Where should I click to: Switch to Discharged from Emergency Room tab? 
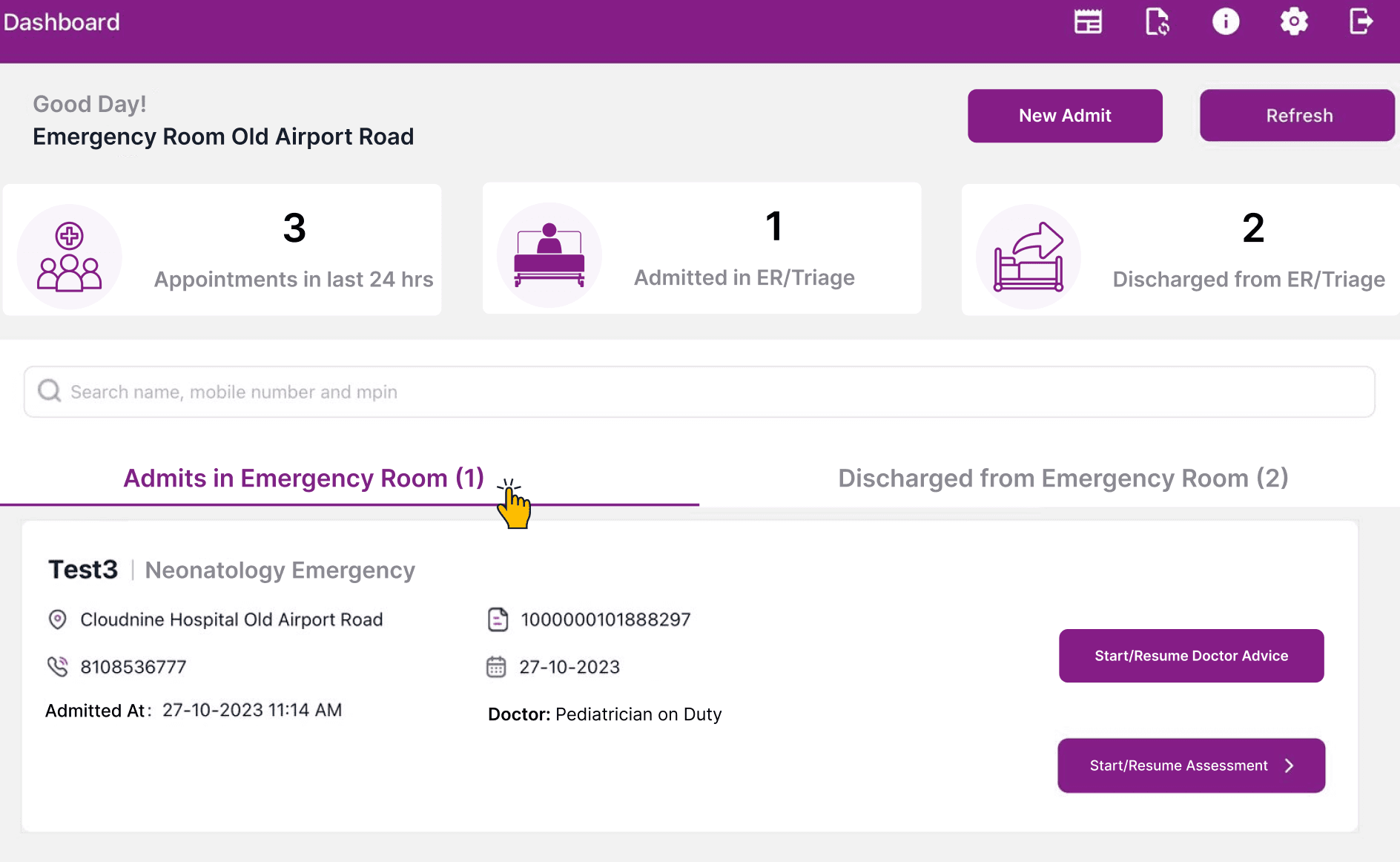click(1063, 478)
